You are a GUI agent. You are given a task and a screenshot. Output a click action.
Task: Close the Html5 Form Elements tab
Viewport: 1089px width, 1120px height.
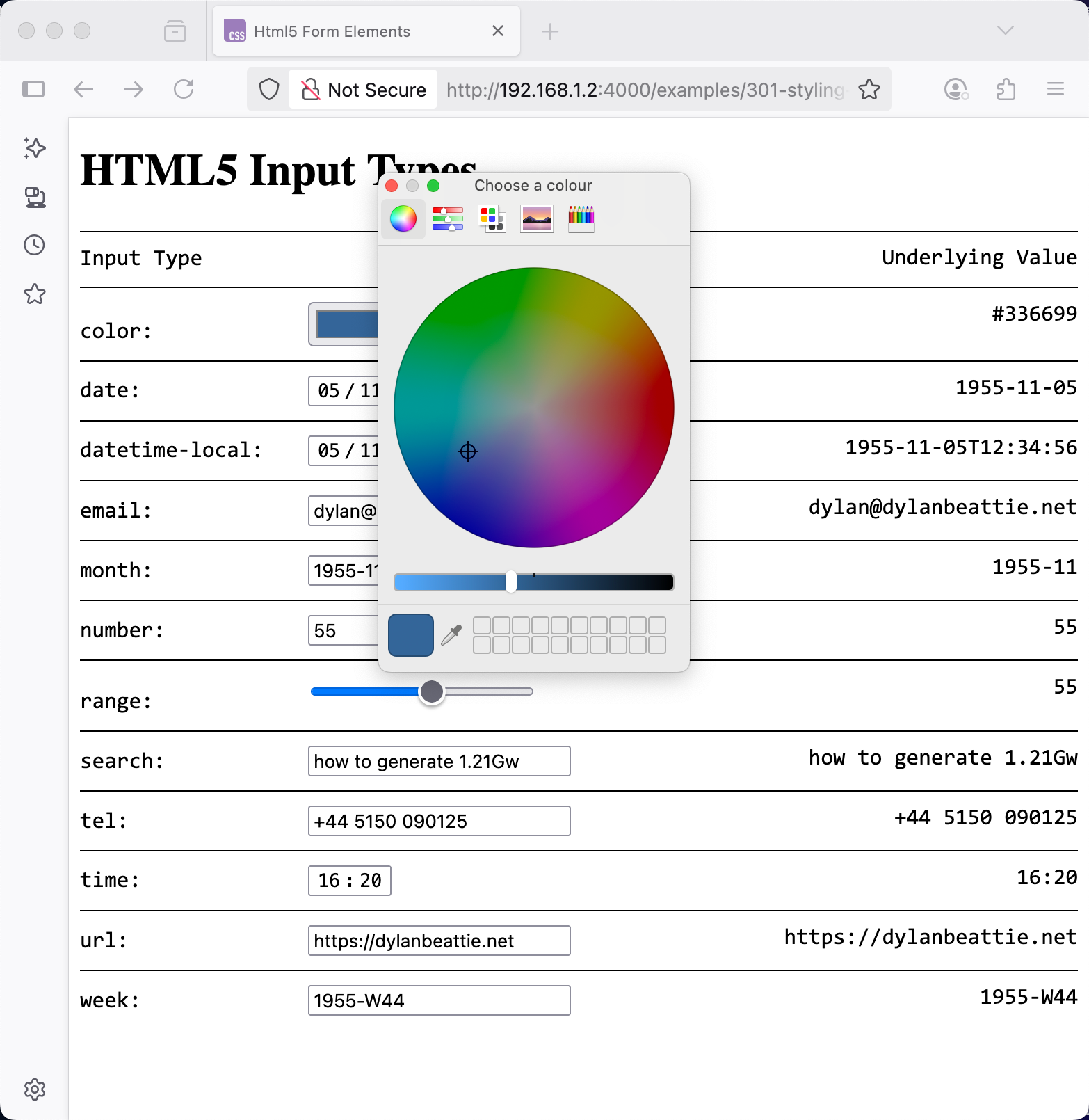[x=498, y=31]
